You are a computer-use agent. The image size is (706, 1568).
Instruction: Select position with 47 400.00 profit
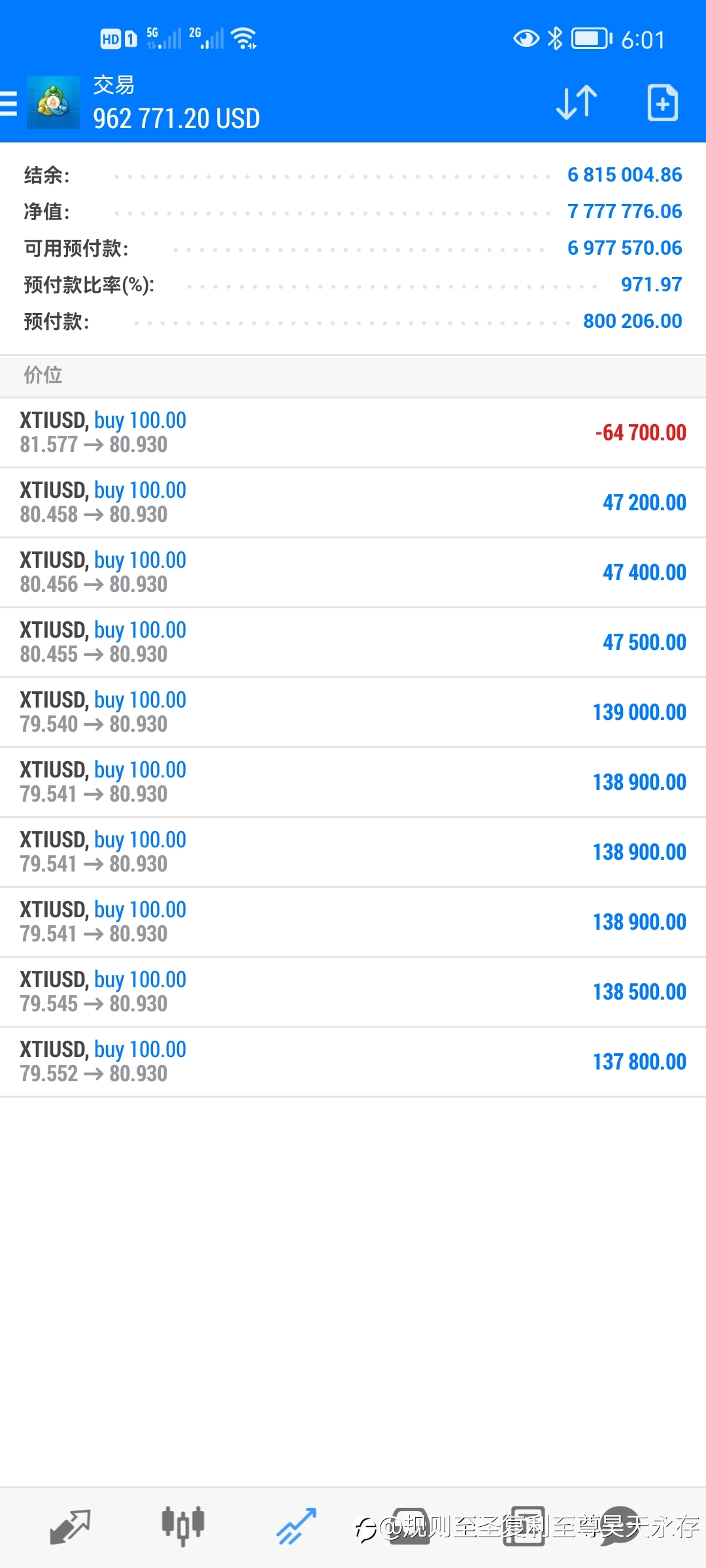point(353,572)
